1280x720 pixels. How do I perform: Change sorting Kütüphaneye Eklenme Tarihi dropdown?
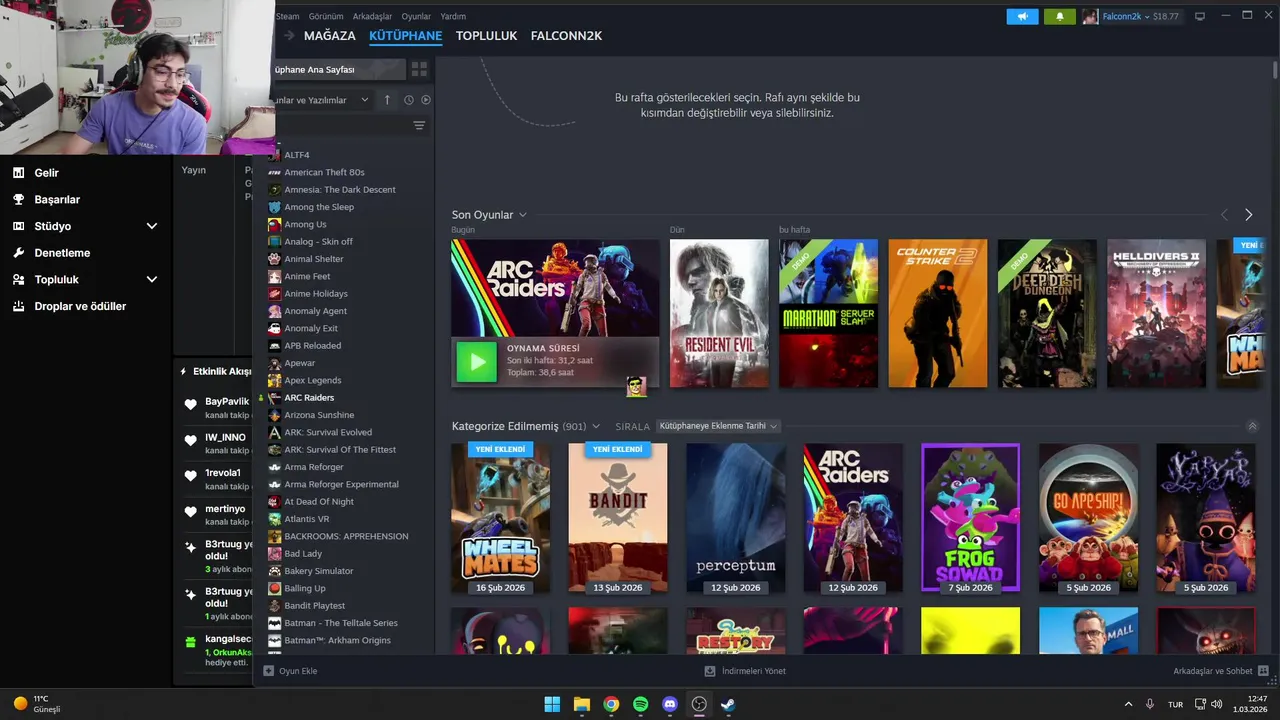point(718,426)
